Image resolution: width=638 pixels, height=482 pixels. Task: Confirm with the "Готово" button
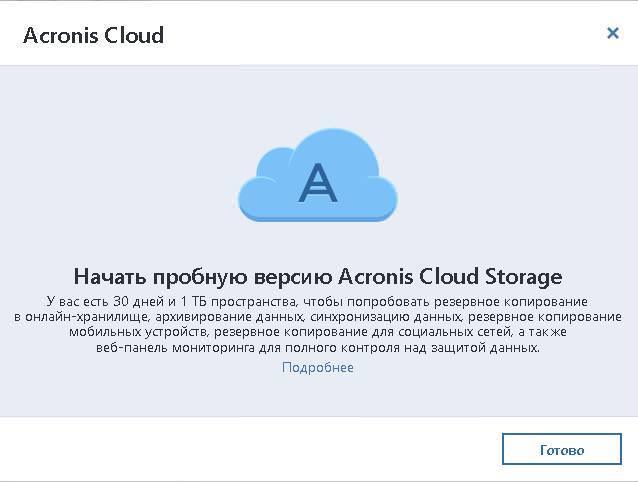pyautogui.click(x=562, y=449)
